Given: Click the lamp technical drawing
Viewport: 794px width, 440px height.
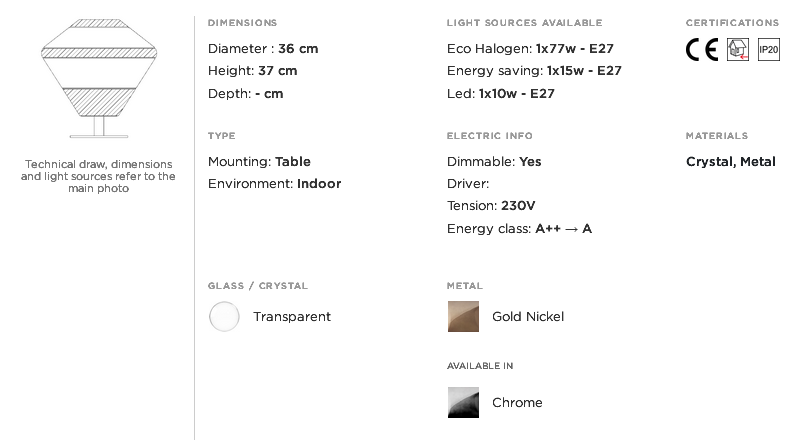Looking at the screenshot, I should (x=97, y=80).
